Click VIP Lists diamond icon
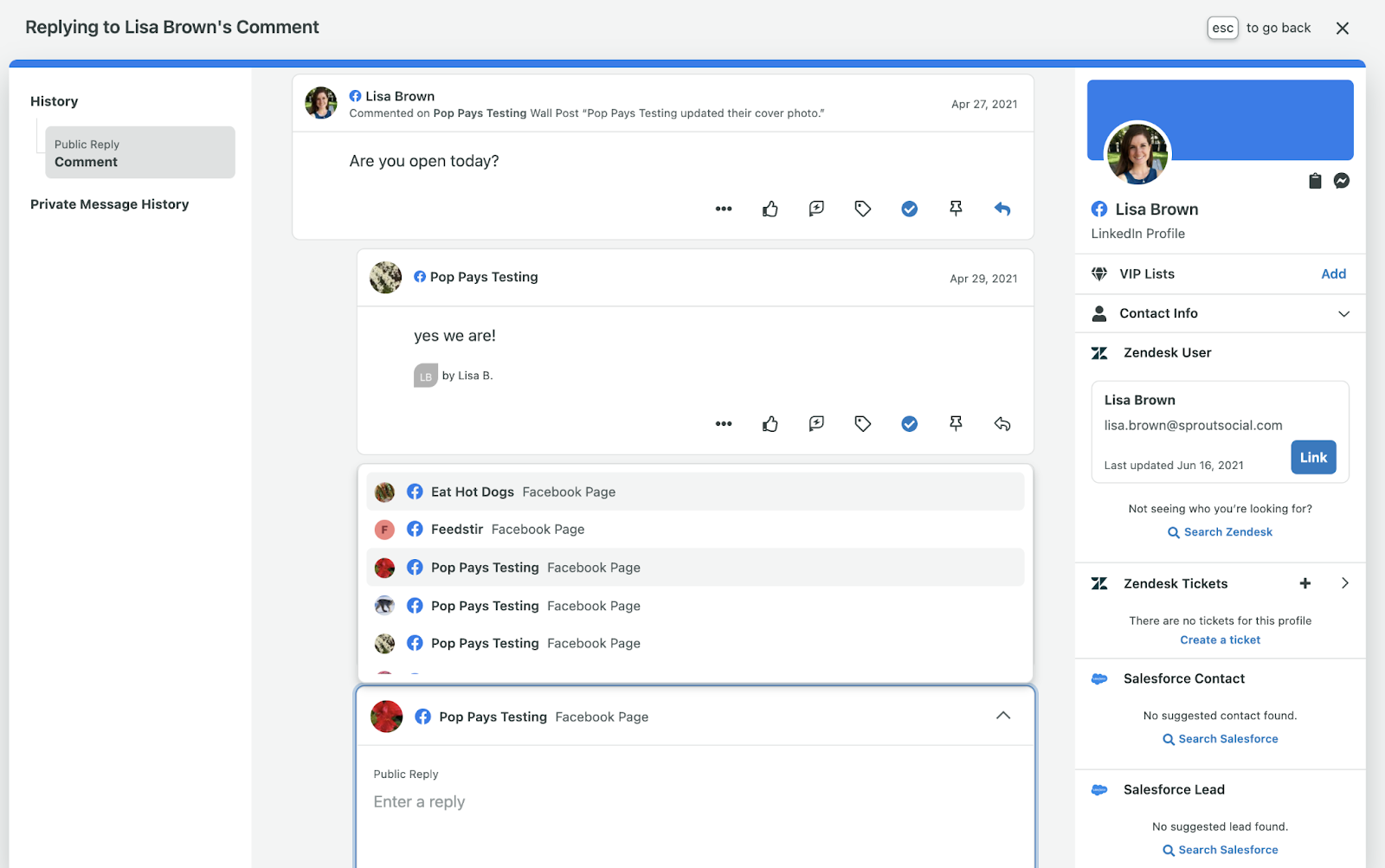Image resolution: width=1385 pixels, height=868 pixels. tap(1099, 274)
